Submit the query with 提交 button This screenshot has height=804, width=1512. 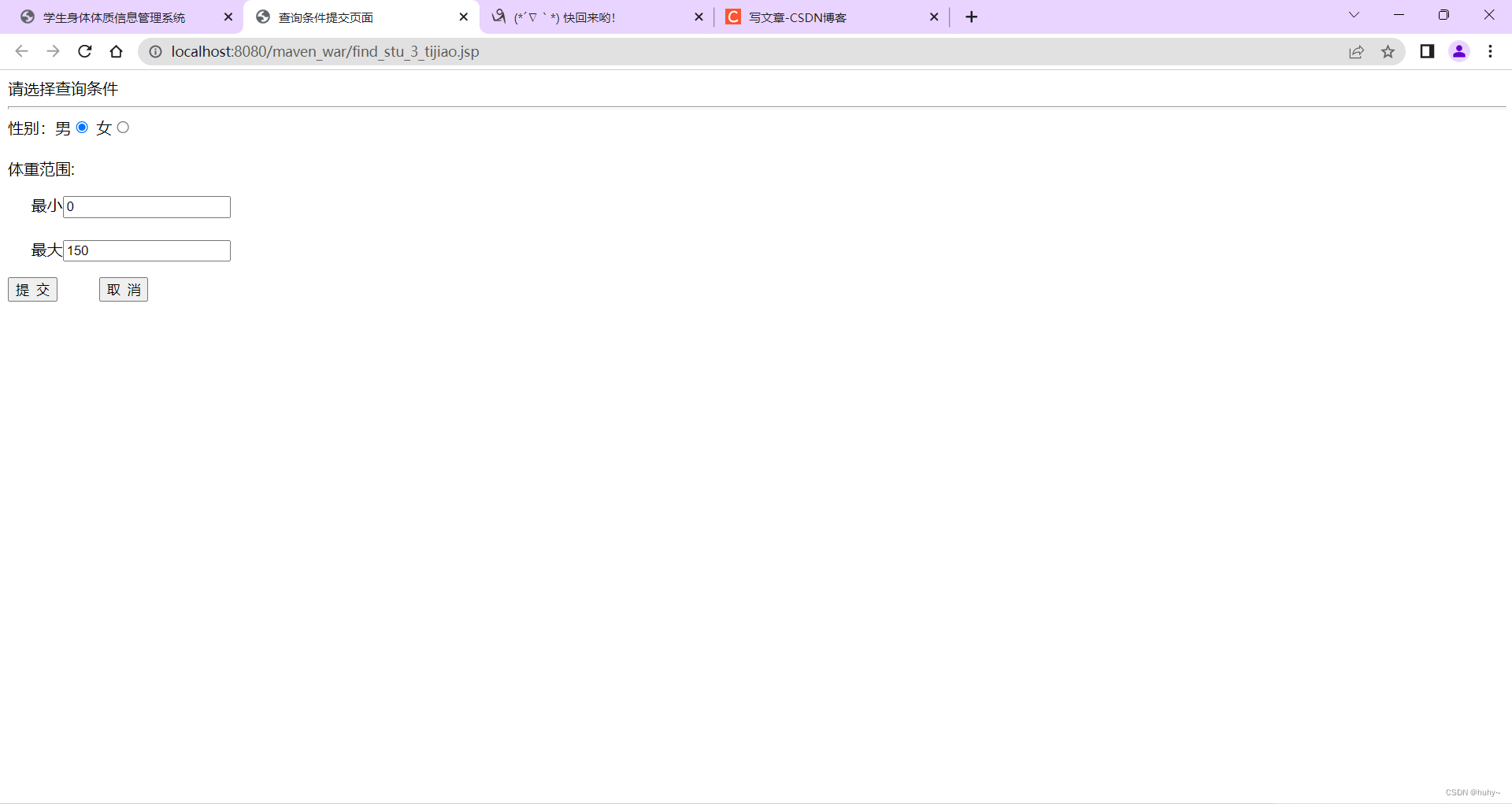[x=32, y=290]
